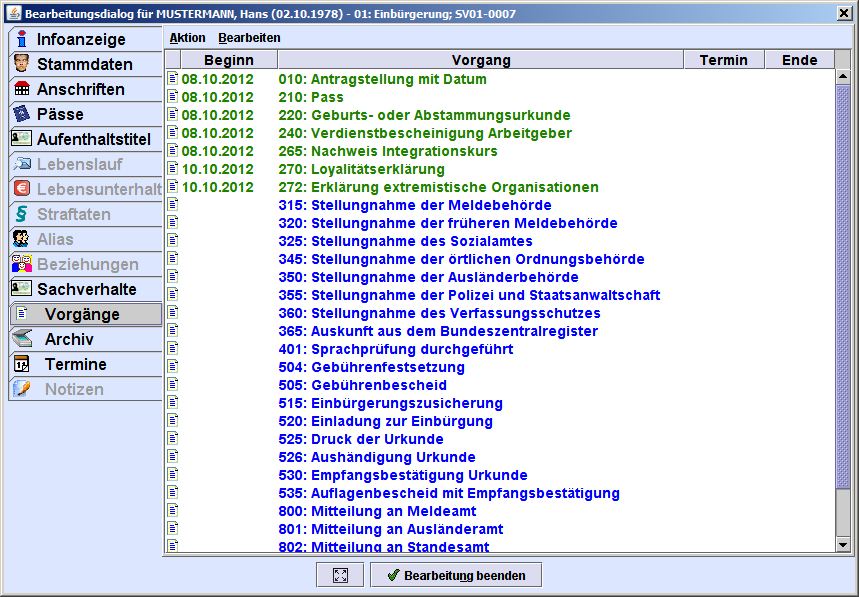Click document icon of 315: Stellungnahme der Meldebehörde
Screen dimensions: 859x597
point(173,204)
